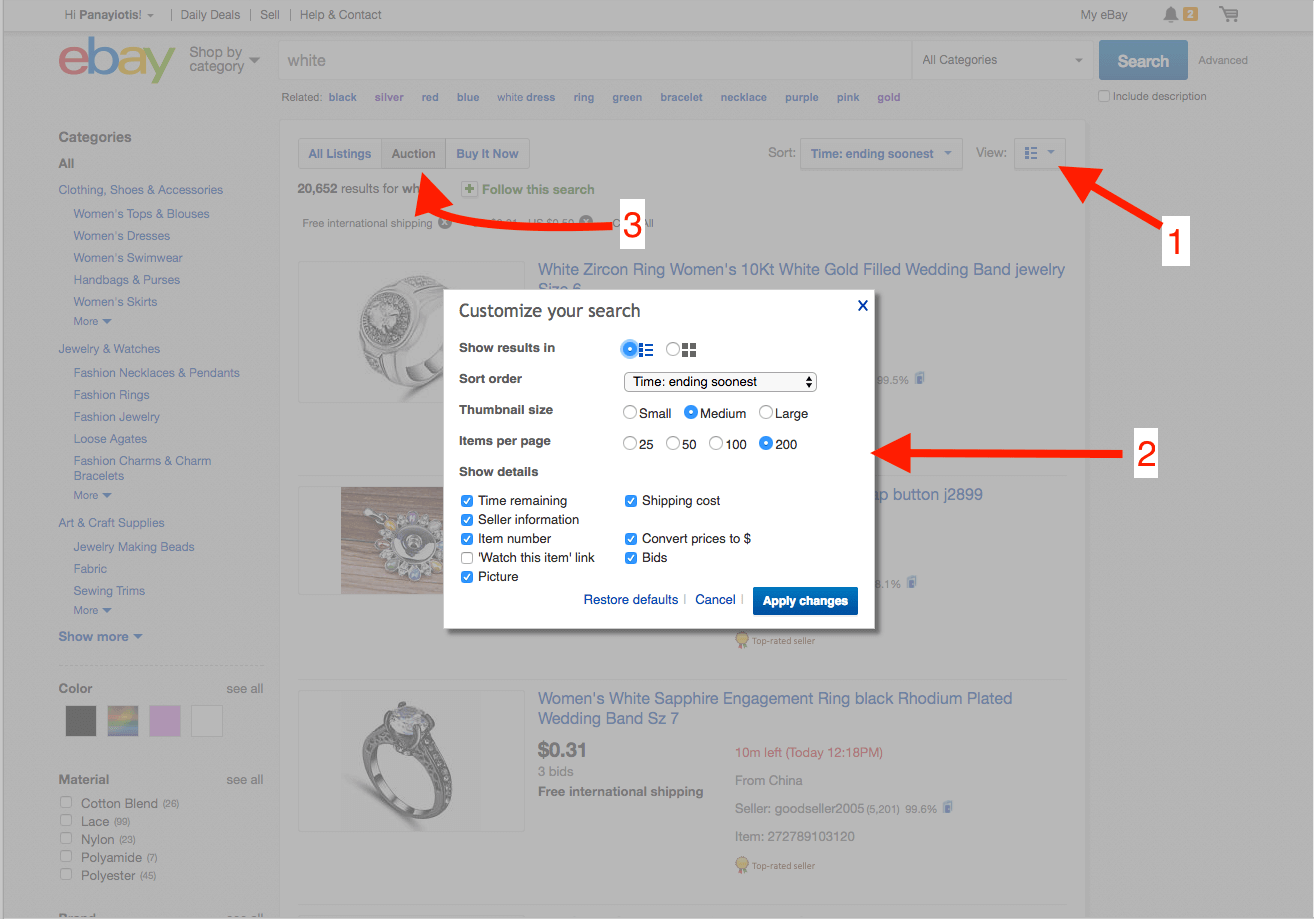
Task: Toggle Item number checkbox
Action: (x=467, y=539)
